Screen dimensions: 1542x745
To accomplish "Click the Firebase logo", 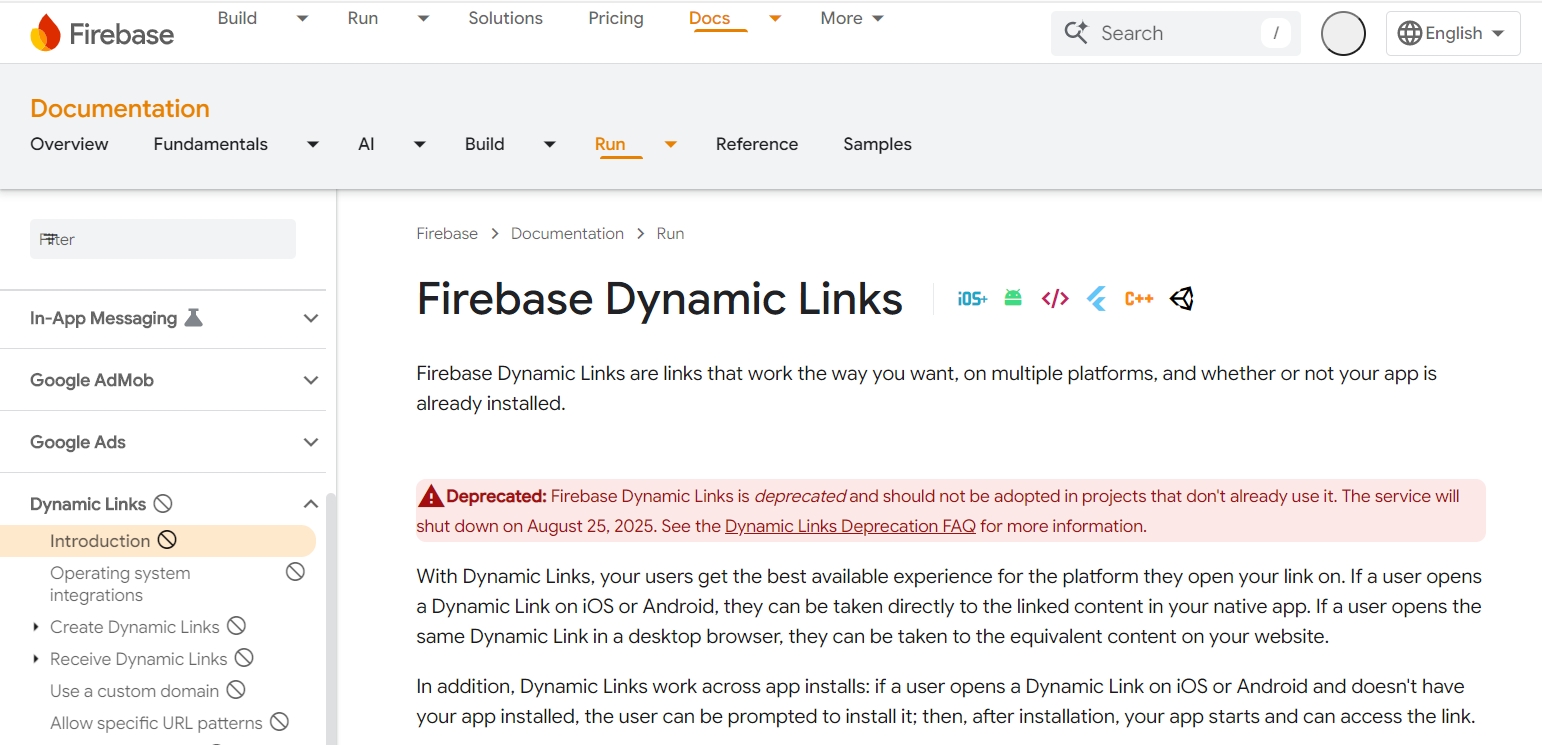I will pos(102,33).
